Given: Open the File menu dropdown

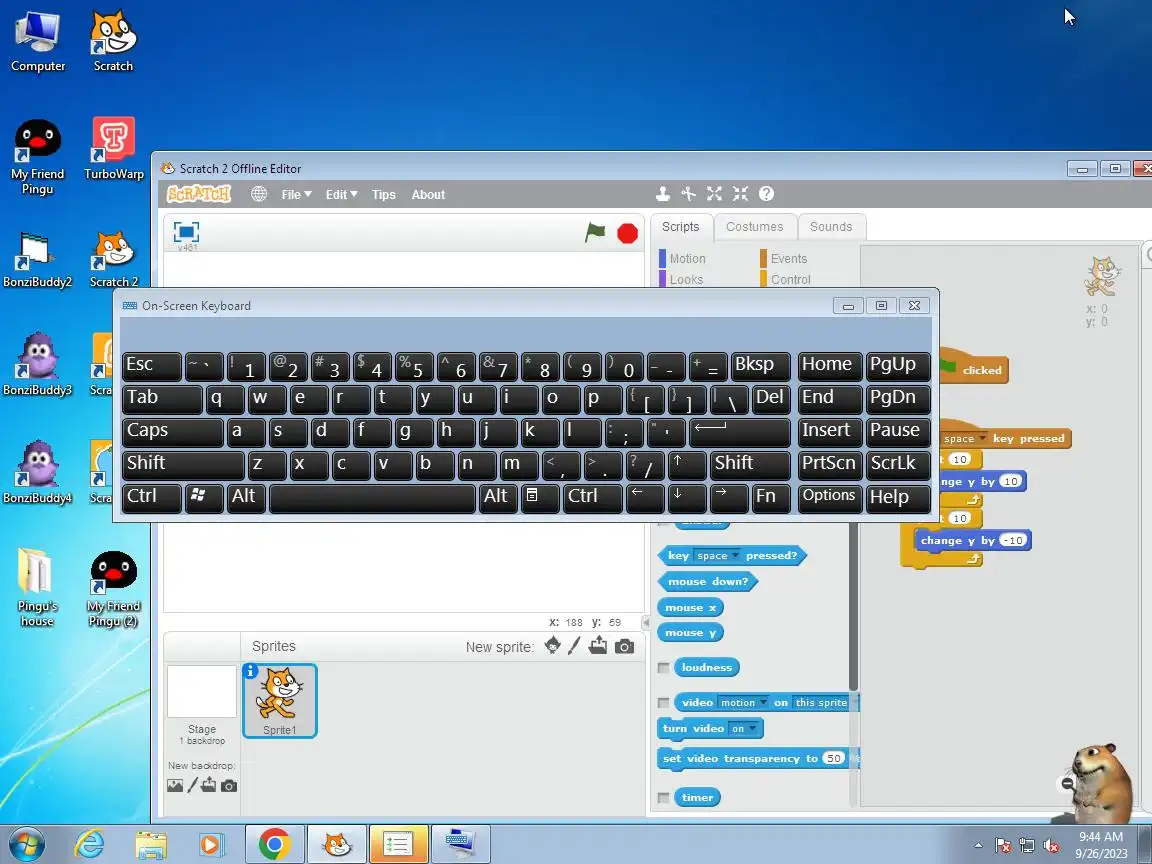Looking at the screenshot, I should pyautogui.click(x=296, y=195).
